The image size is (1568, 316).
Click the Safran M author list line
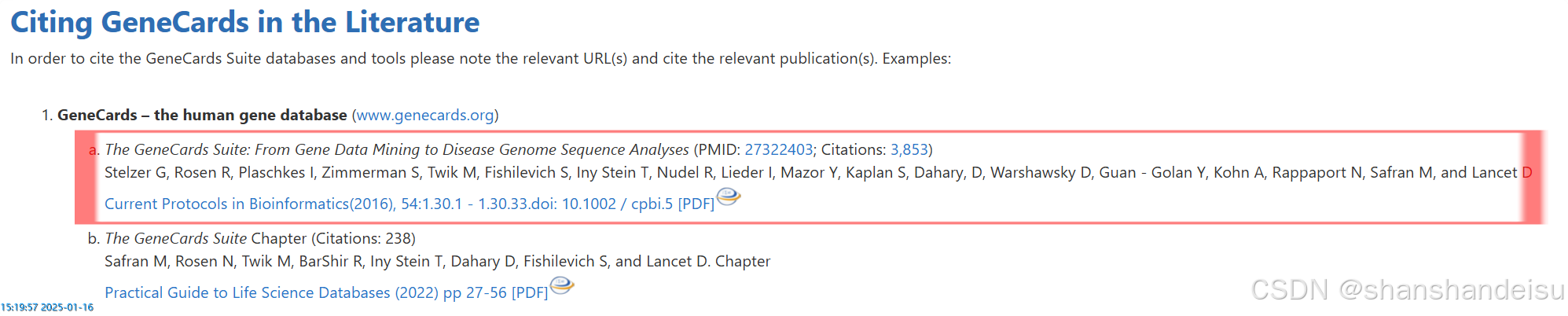coord(437,261)
